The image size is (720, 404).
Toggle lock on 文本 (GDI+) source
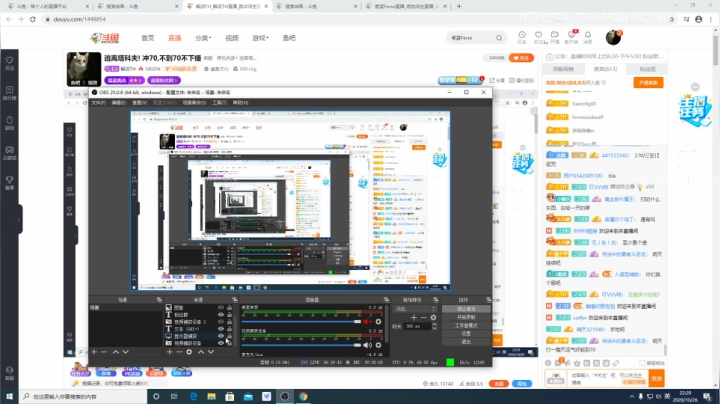[229, 329]
